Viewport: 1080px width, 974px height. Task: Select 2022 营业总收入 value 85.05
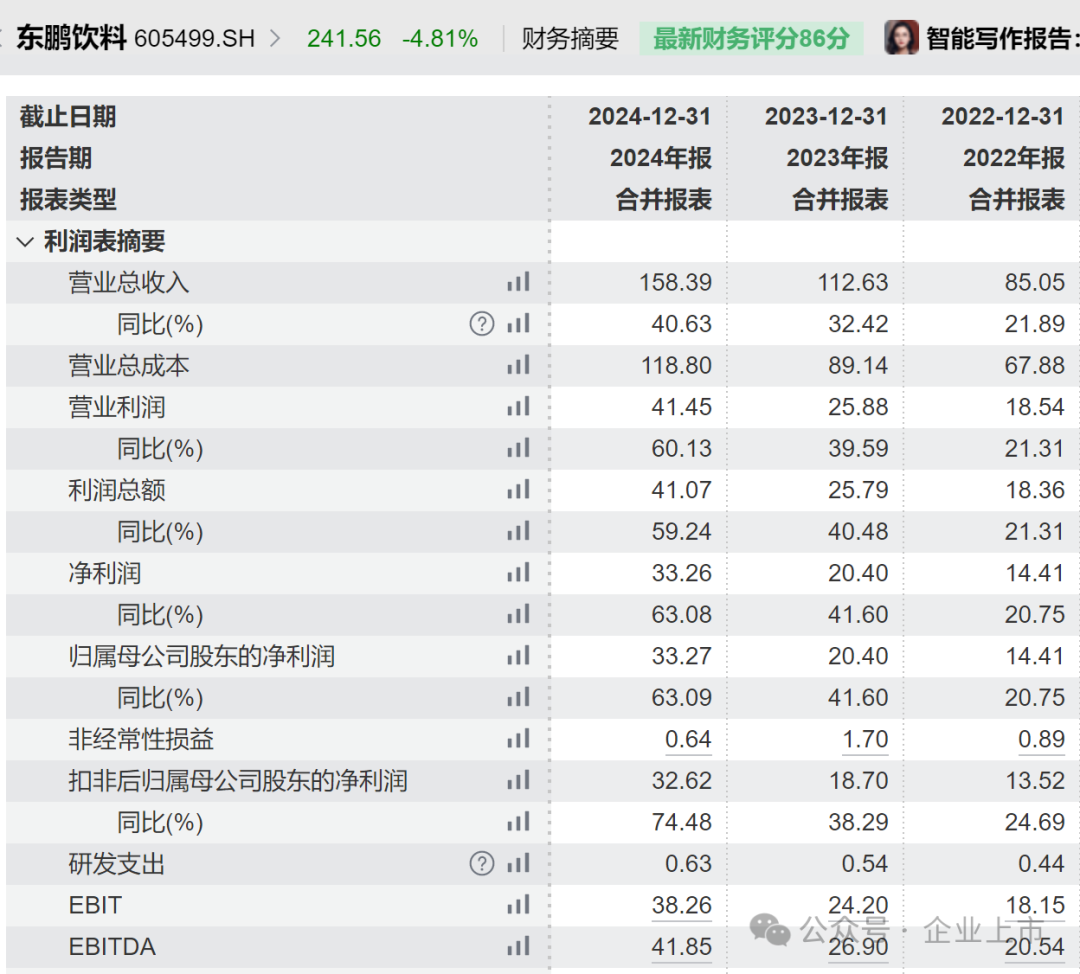(x=1035, y=282)
